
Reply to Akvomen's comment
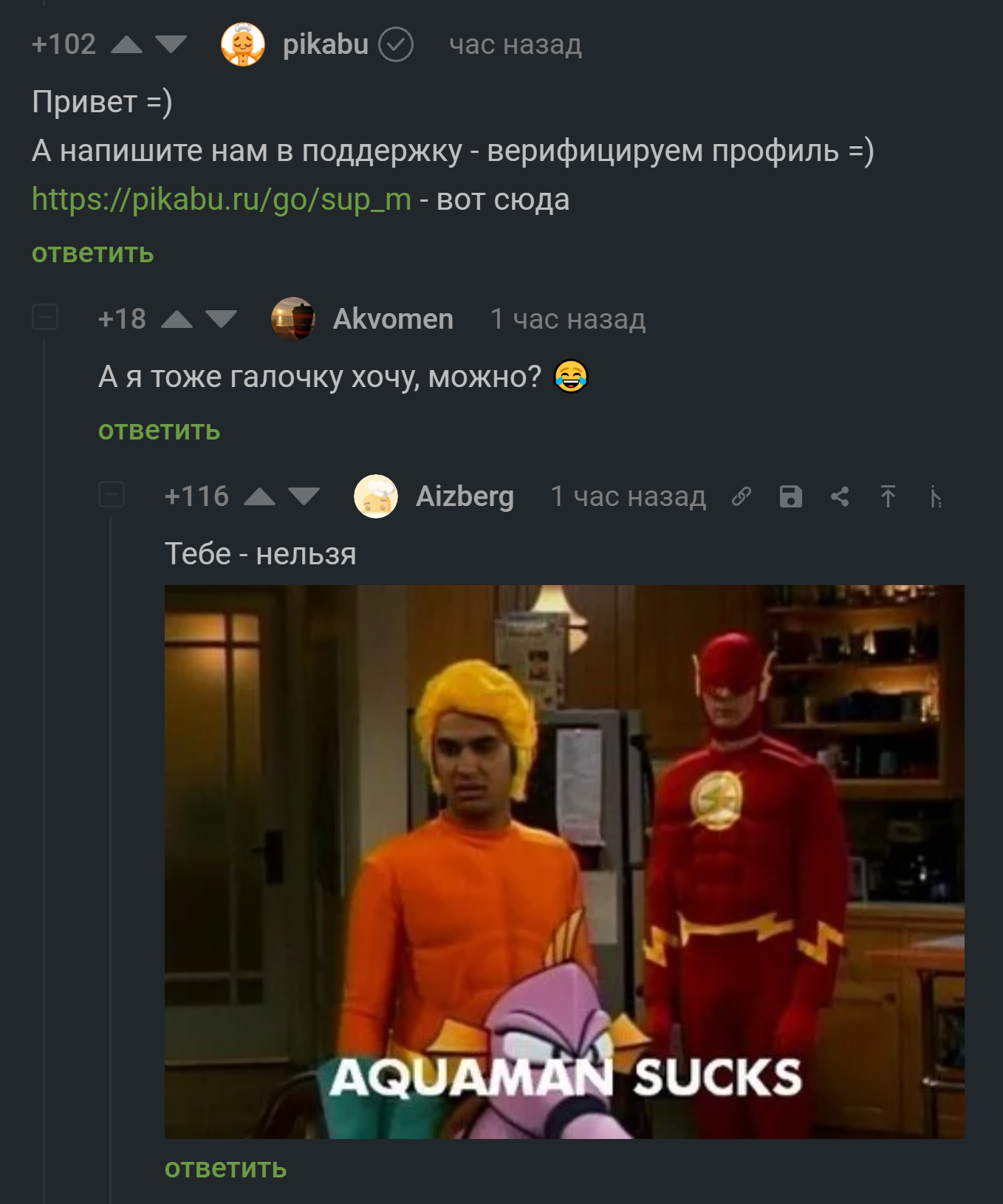pyautogui.click(x=160, y=431)
